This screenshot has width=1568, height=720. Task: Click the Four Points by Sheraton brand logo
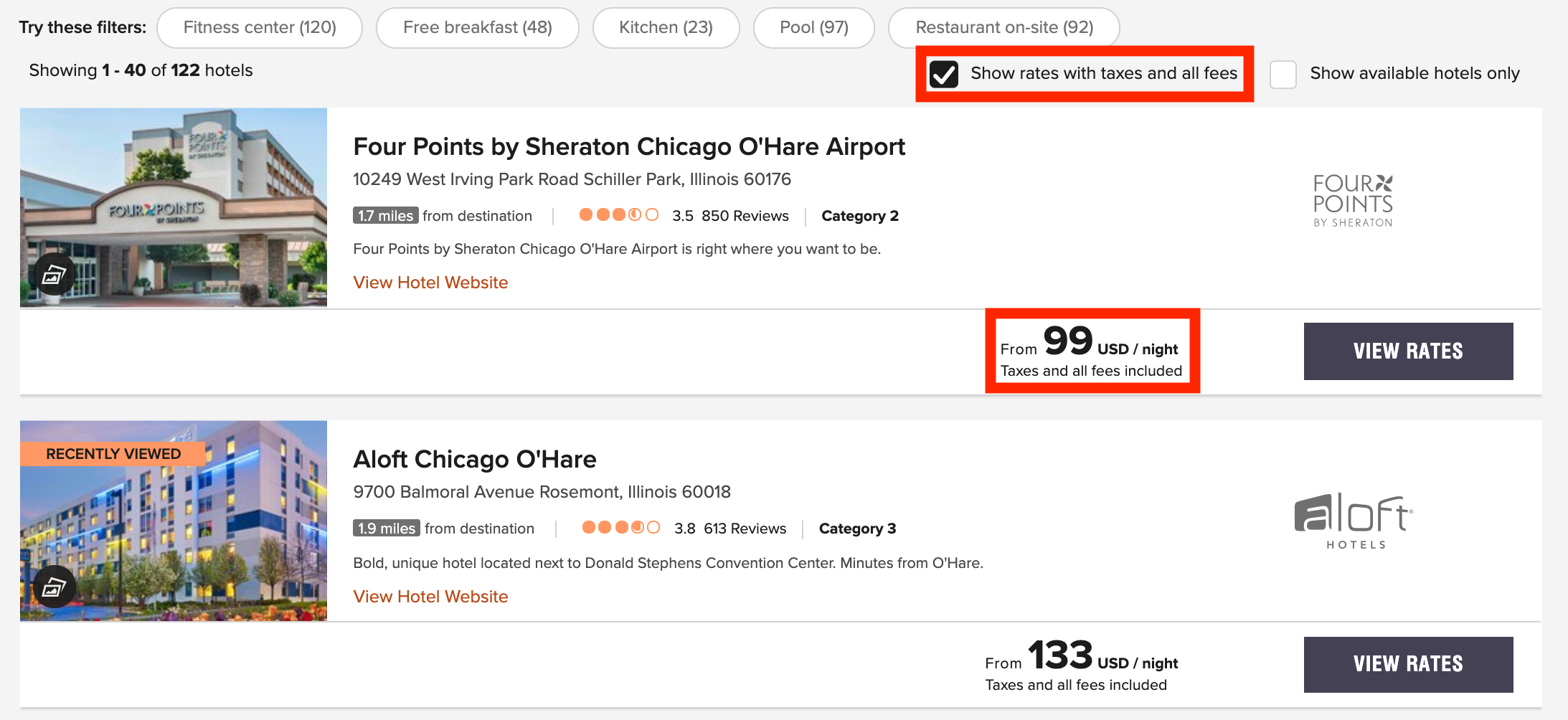tap(1353, 201)
